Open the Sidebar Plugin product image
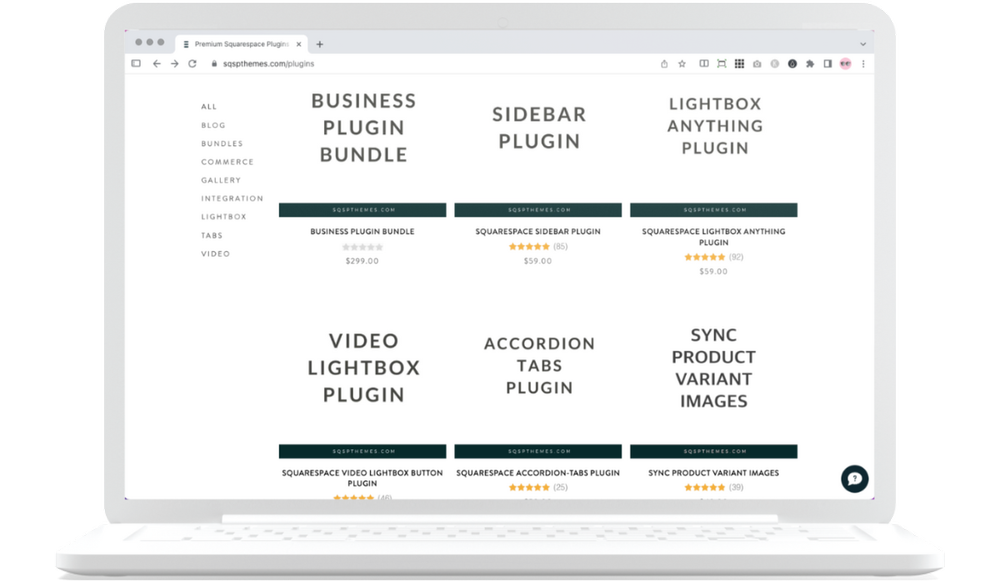The image size is (1000, 582). [x=538, y=147]
